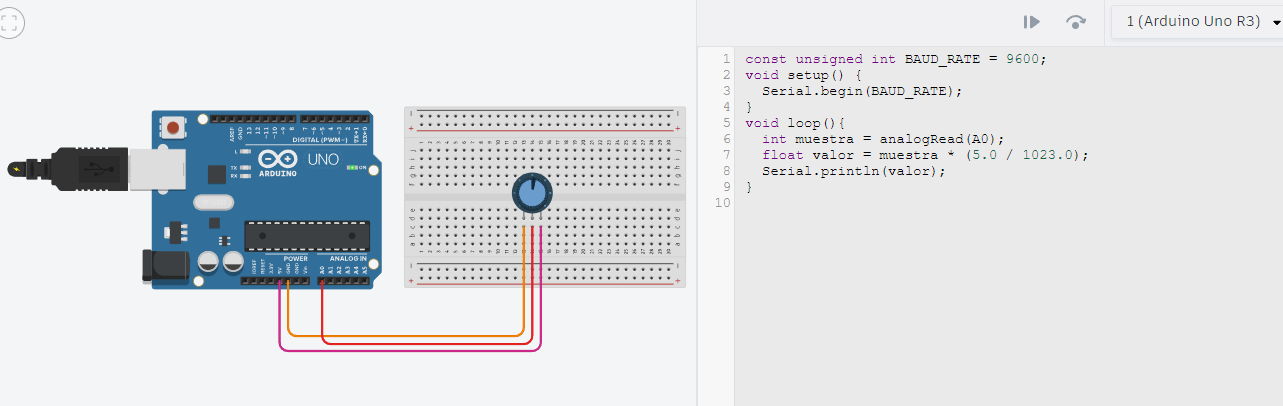1283x406 pixels.
Task: Click the analogRead(A0) code line
Action: [x=882, y=139]
